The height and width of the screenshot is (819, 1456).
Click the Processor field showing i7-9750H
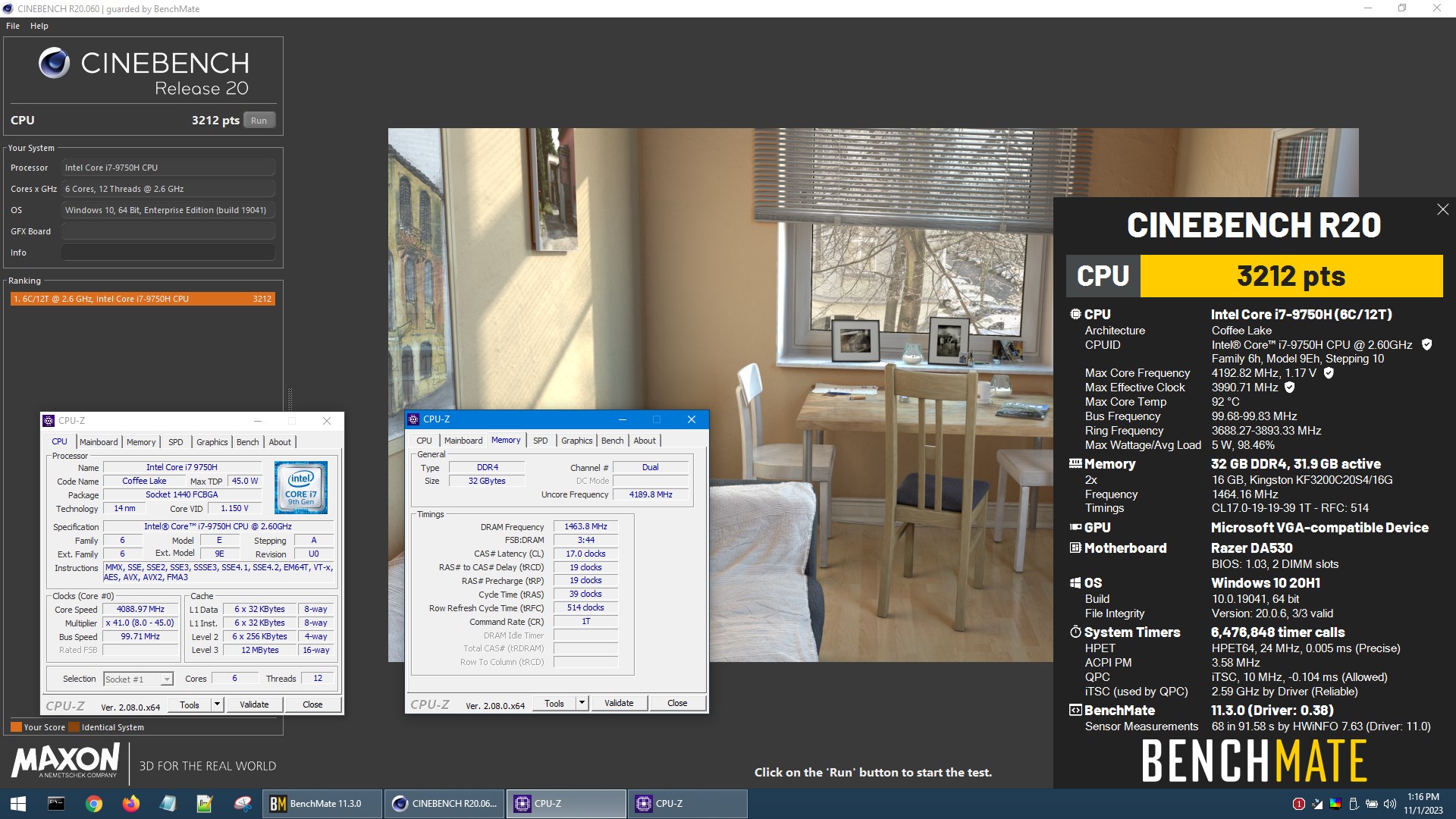tap(168, 168)
